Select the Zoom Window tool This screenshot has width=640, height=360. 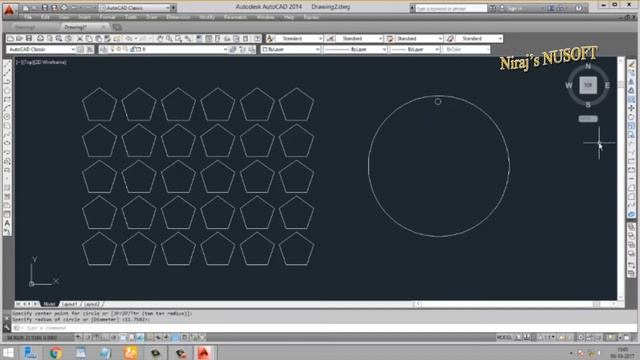[x=178, y=38]
